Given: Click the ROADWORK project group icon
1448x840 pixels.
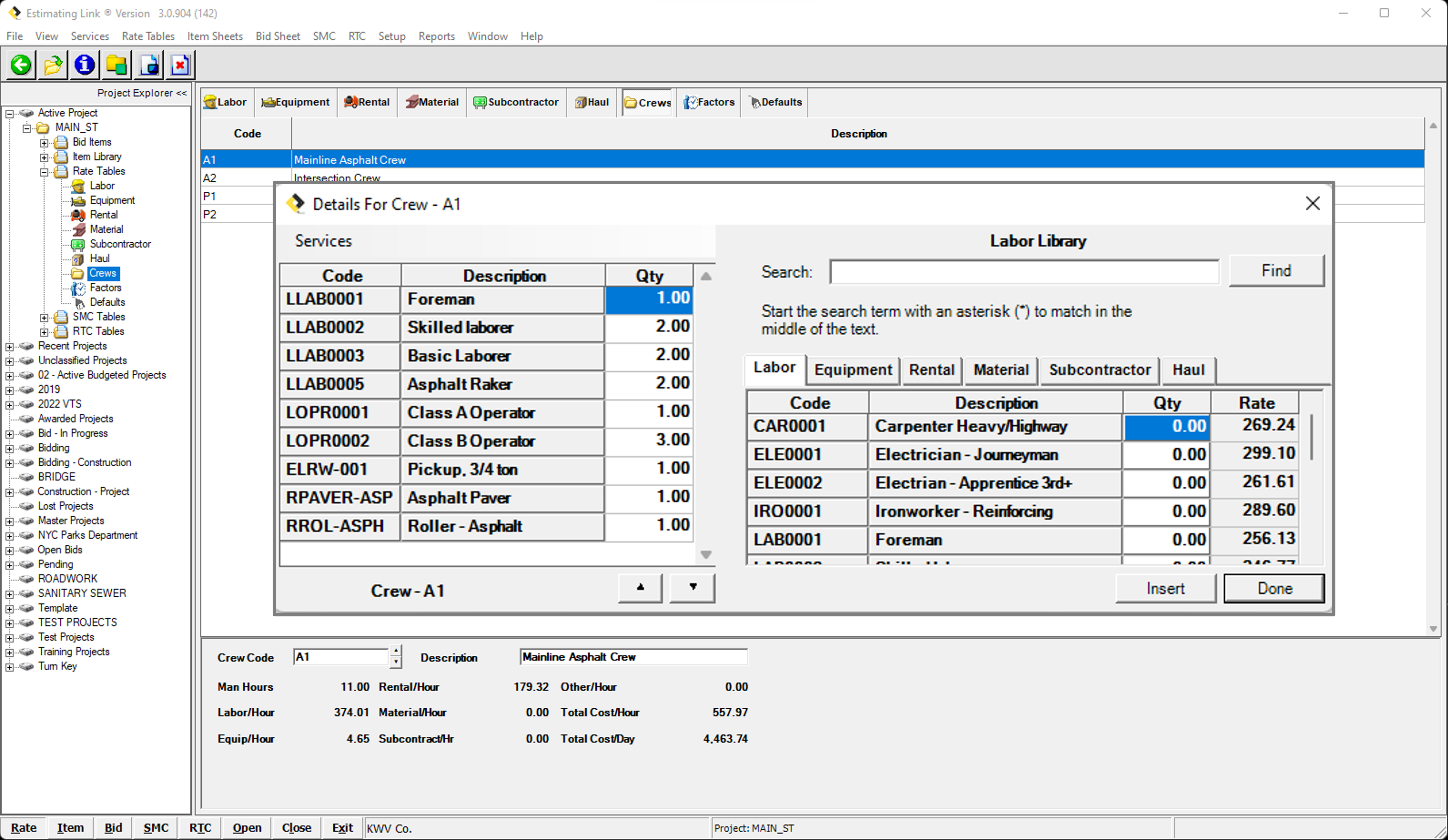Looking at the screenshot, I should tap(26, 579).
